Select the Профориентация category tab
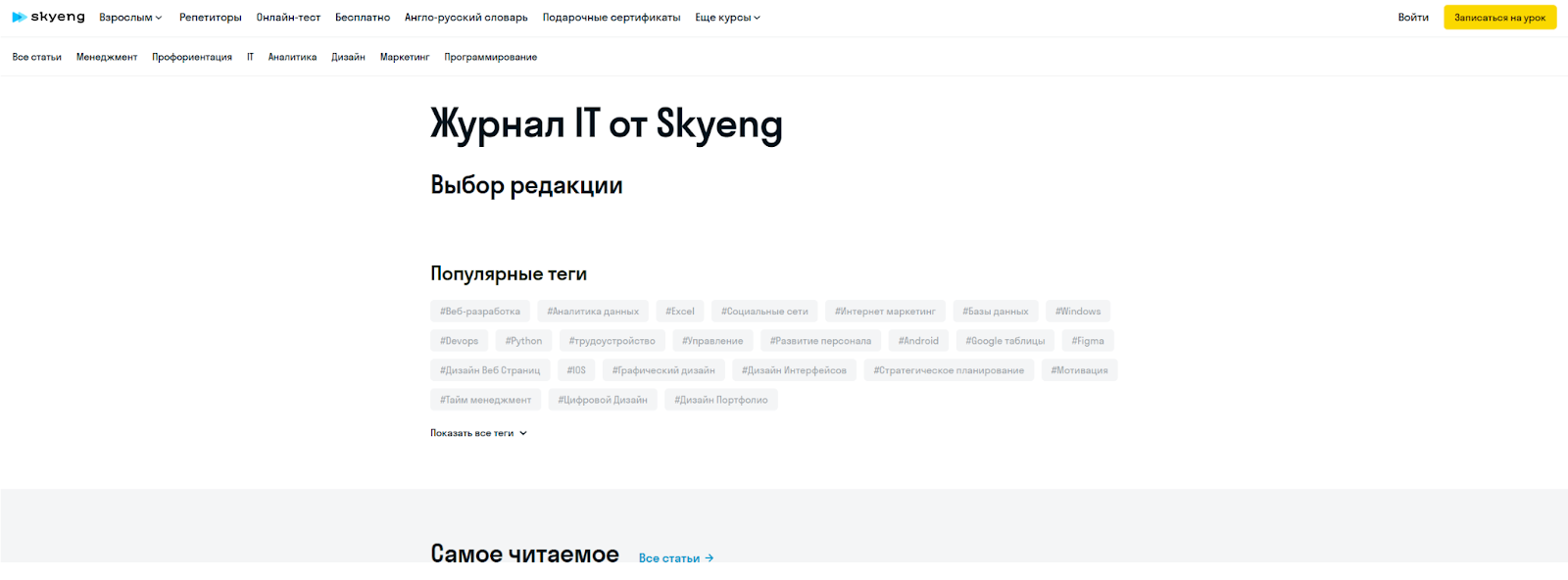The image size is (1568, 580). click(192, 57)
